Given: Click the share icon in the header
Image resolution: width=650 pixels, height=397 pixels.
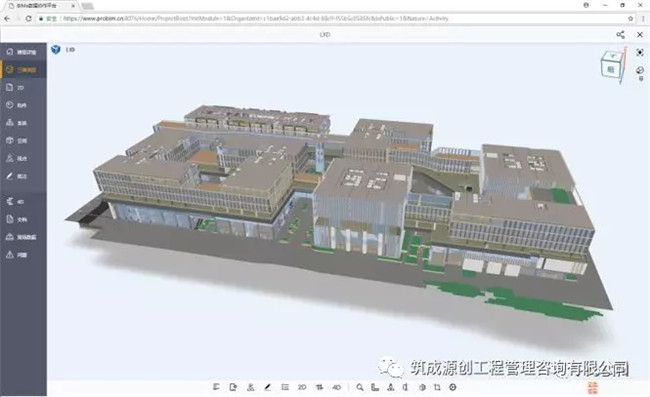Looking at the screenshot, I should tap(620, 35).
